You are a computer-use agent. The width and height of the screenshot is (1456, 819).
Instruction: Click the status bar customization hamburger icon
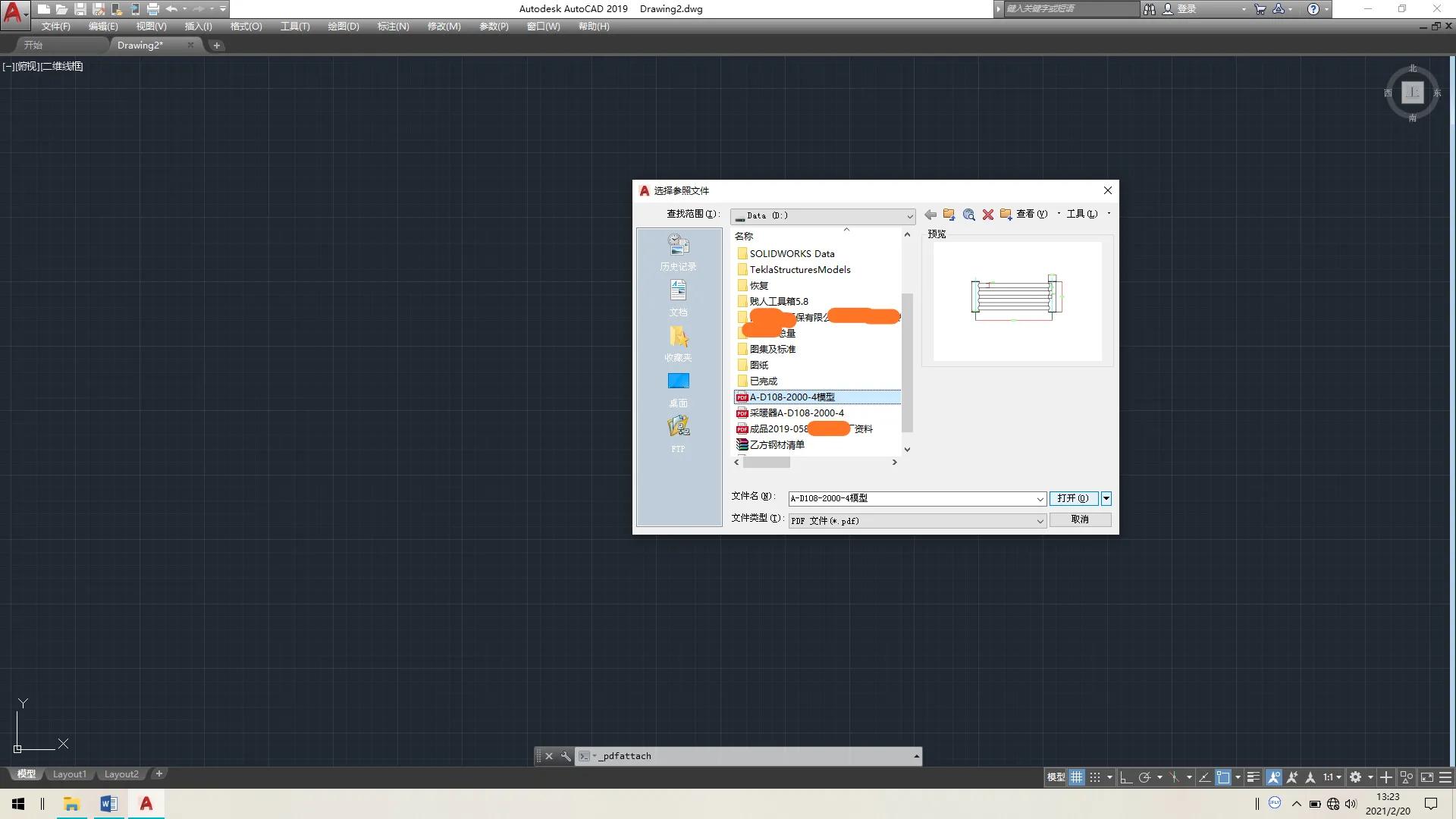click(1445, 777)
